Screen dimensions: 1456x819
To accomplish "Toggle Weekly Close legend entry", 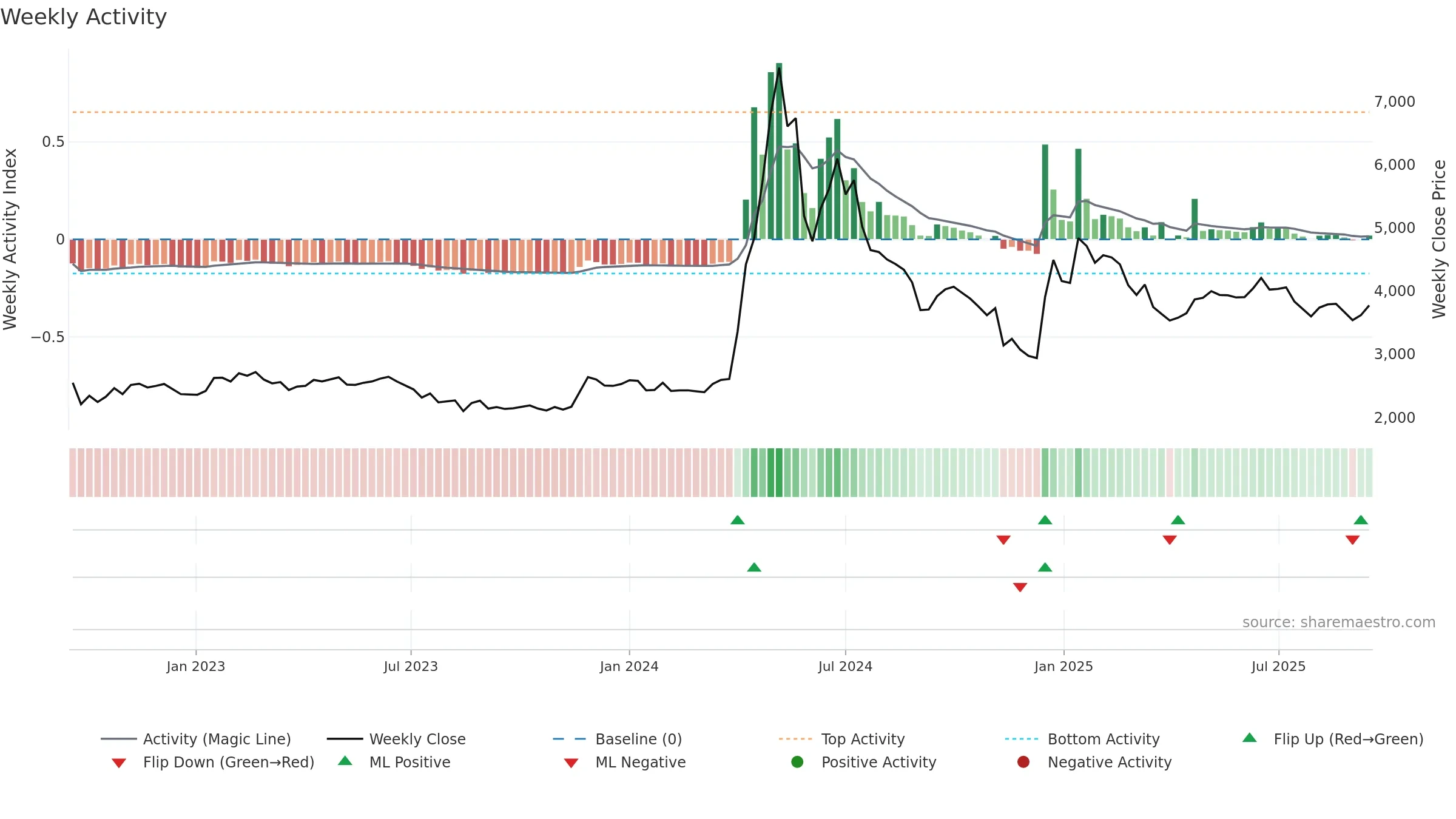I will click(396, 739).
